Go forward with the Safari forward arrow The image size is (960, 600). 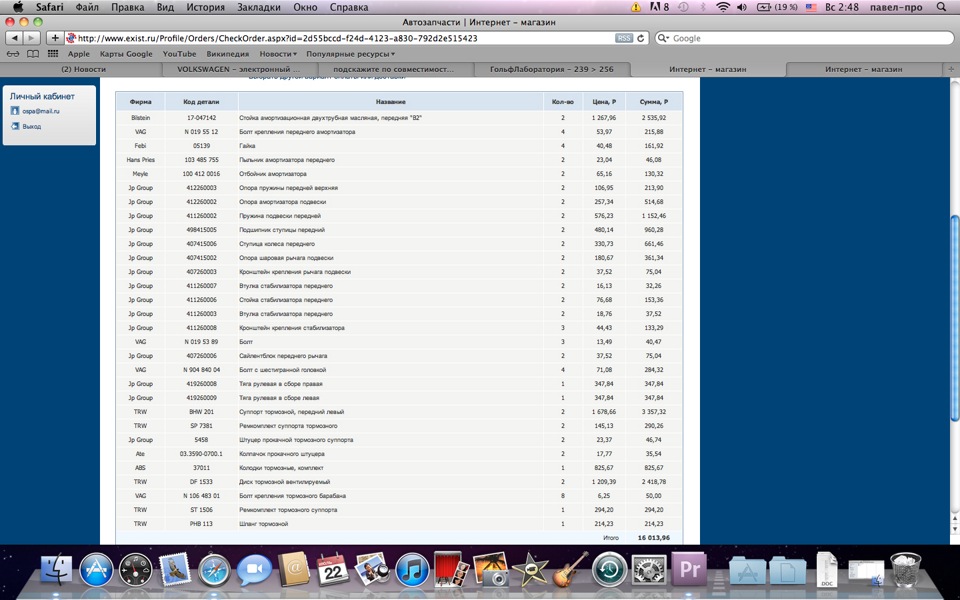coord(31,38)
